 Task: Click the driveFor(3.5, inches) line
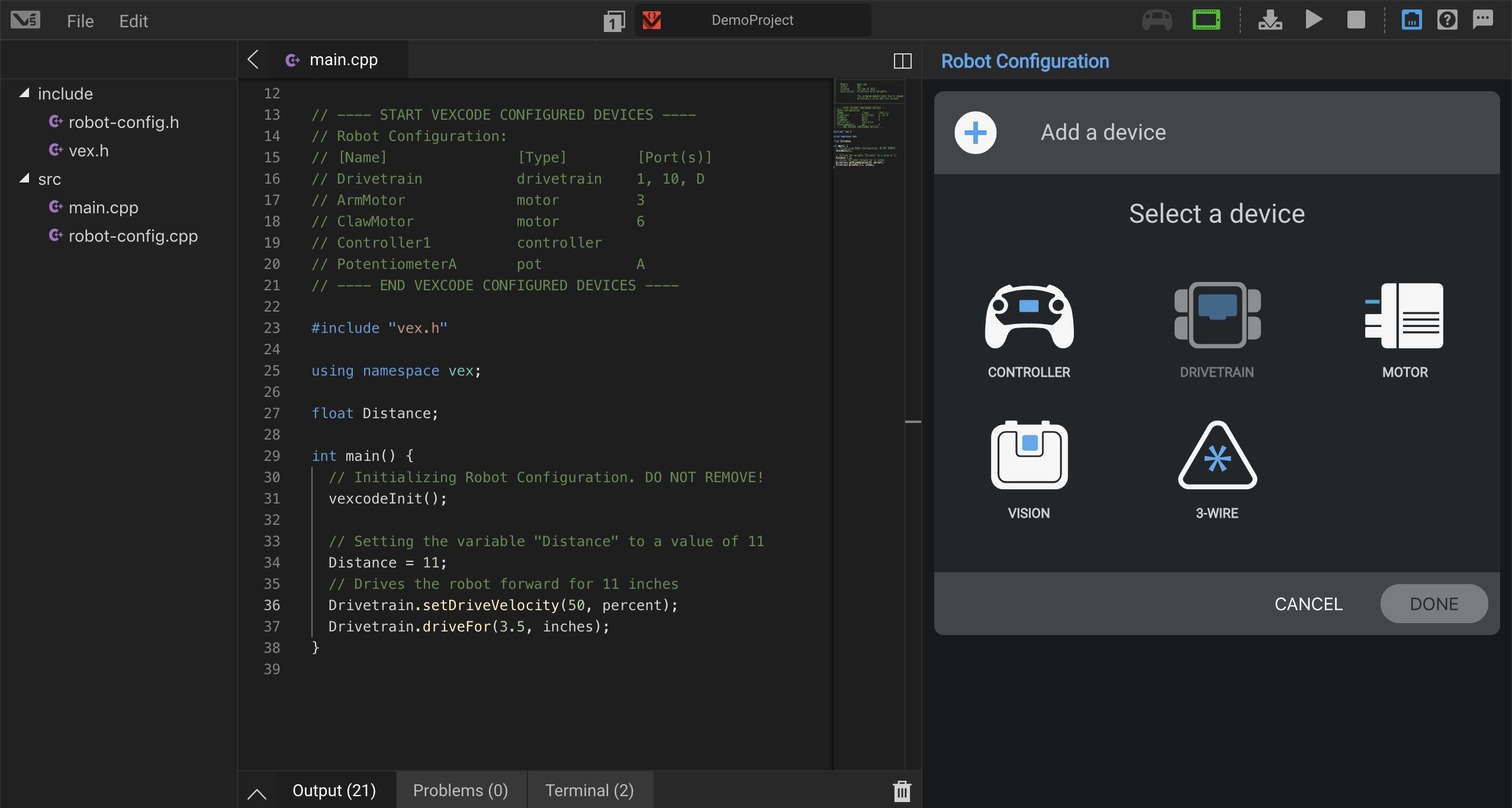click(x=468, y=627)
